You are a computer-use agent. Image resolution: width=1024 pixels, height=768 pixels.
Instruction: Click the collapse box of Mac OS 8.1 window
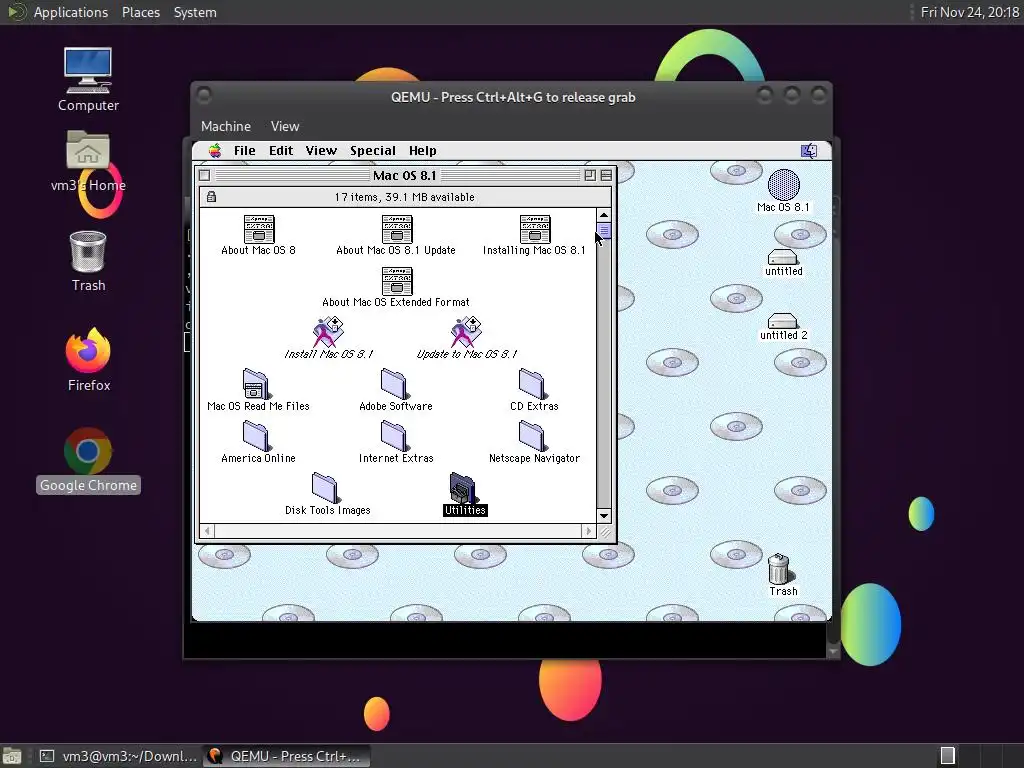pos(606,175)
